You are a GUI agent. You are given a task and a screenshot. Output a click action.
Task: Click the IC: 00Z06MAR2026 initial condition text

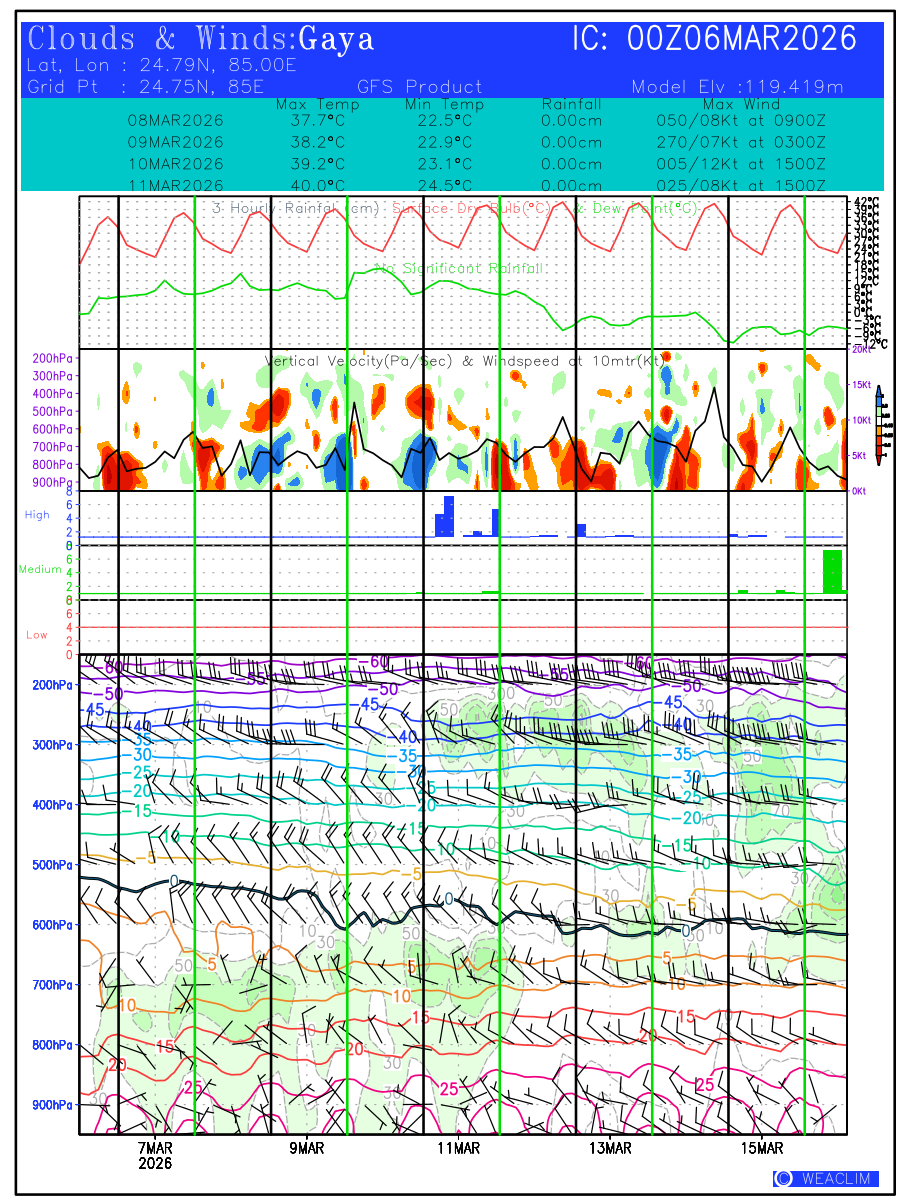coord(714,39)
